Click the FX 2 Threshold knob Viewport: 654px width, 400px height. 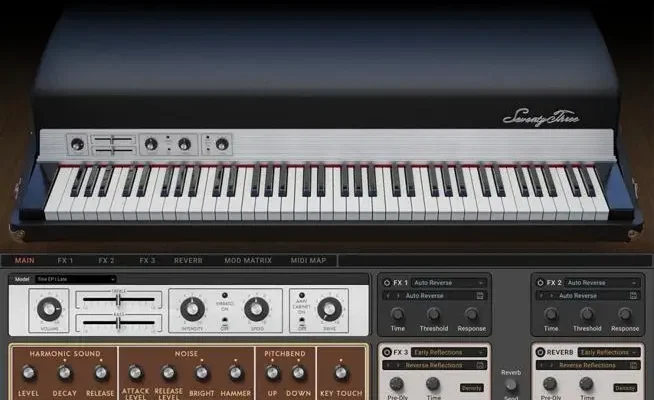click(587, 314)
